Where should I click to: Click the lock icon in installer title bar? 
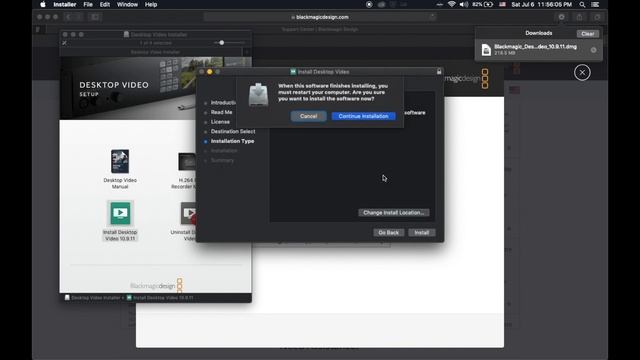(439, 71)
